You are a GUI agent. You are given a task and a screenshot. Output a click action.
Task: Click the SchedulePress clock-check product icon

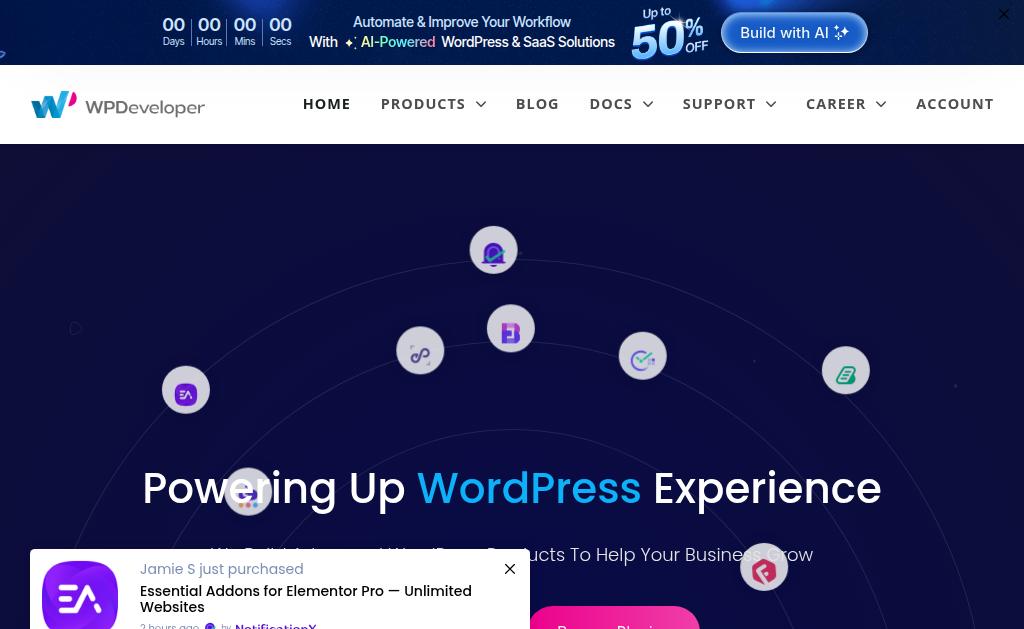pyautogui.click(x=643, y=356)
